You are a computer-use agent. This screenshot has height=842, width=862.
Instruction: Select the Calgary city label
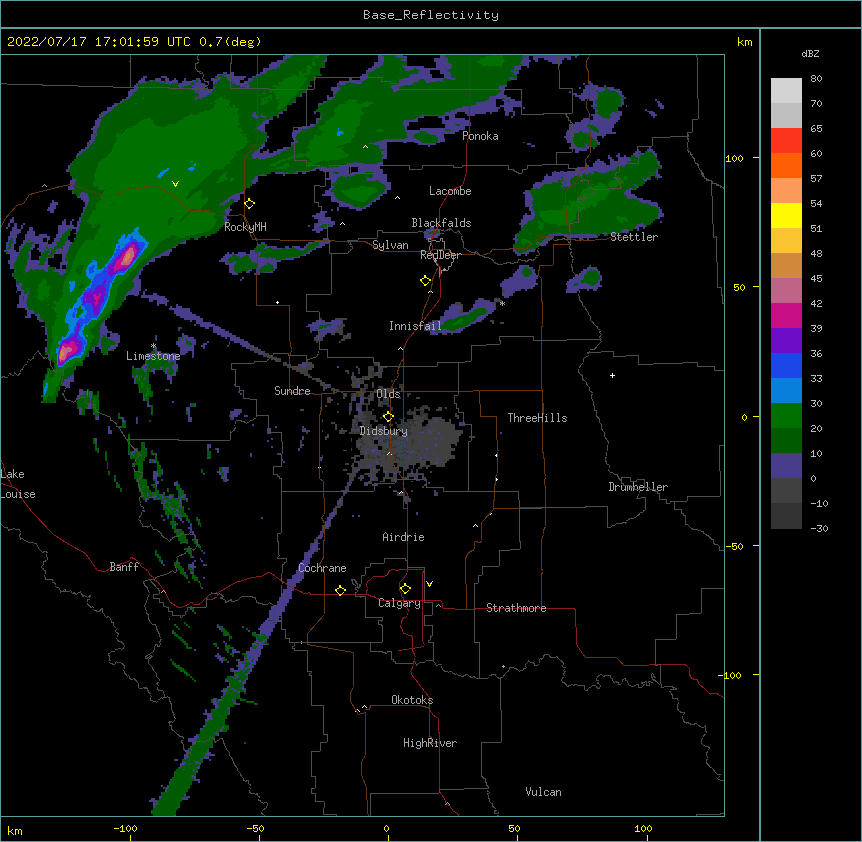pos(399,603)
